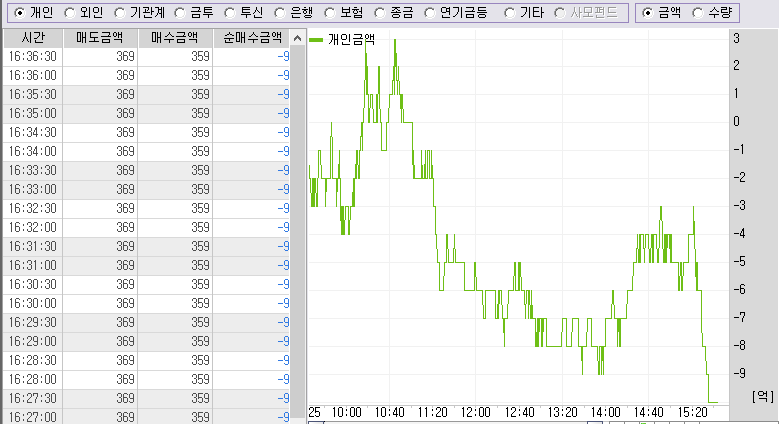
Task: Click the 시간 column header
Action: [33, 38]
